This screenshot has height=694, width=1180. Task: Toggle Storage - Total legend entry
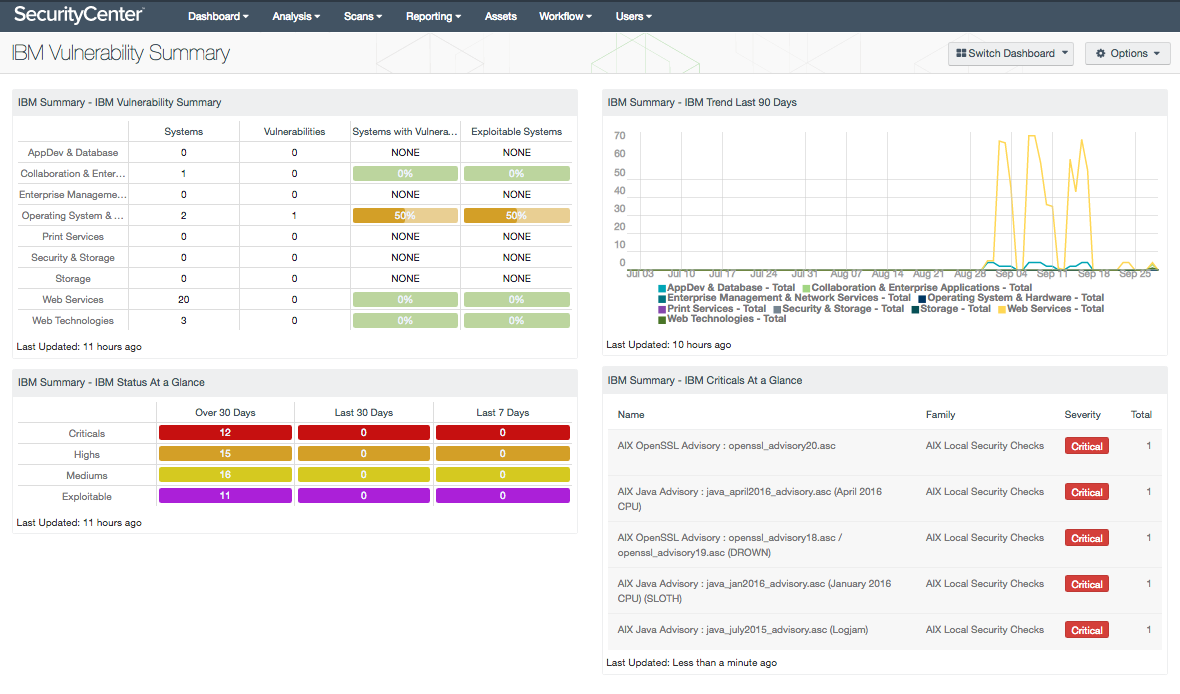(x=951, y=309)
